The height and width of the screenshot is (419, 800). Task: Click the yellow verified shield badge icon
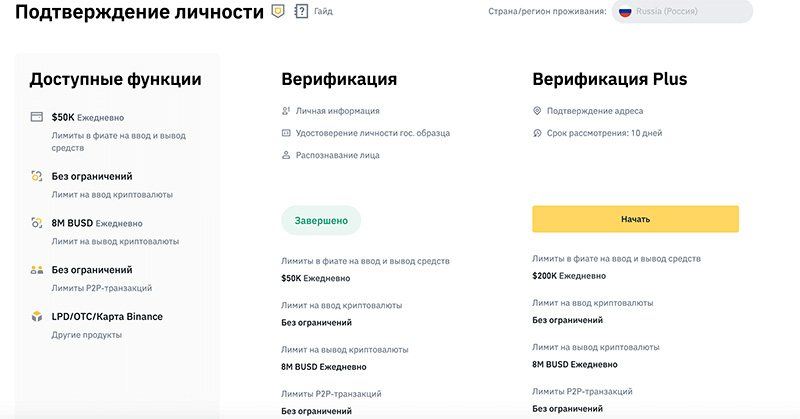click(277, 12)
